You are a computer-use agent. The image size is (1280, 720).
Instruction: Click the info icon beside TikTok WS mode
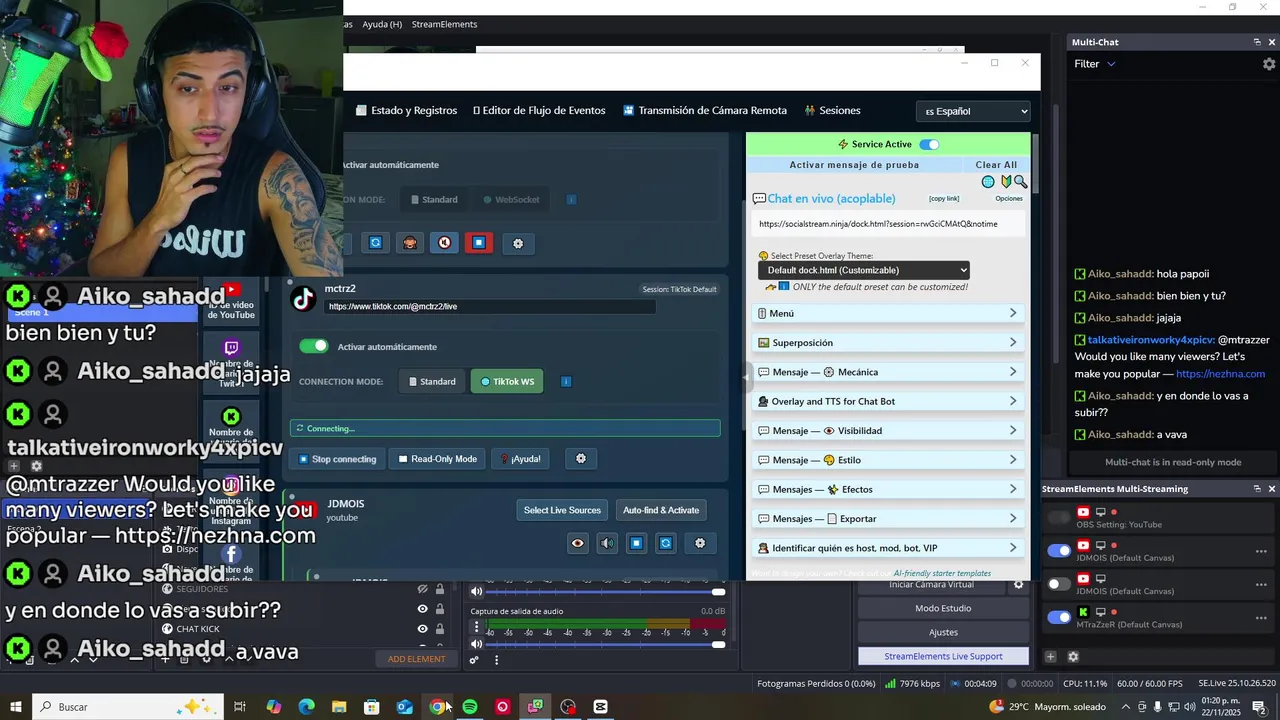(566, 382)
